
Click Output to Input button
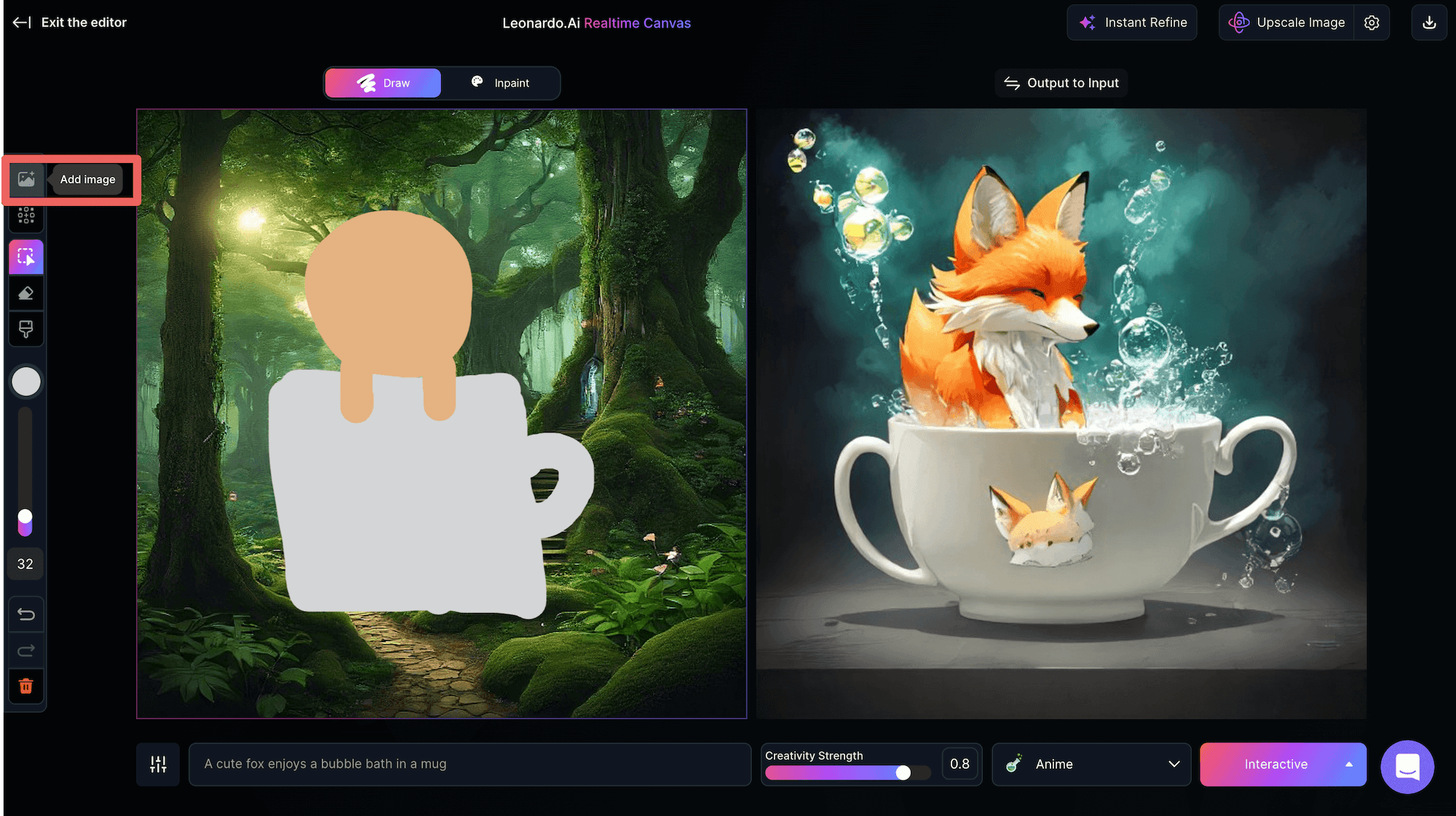click(1061, 83)
